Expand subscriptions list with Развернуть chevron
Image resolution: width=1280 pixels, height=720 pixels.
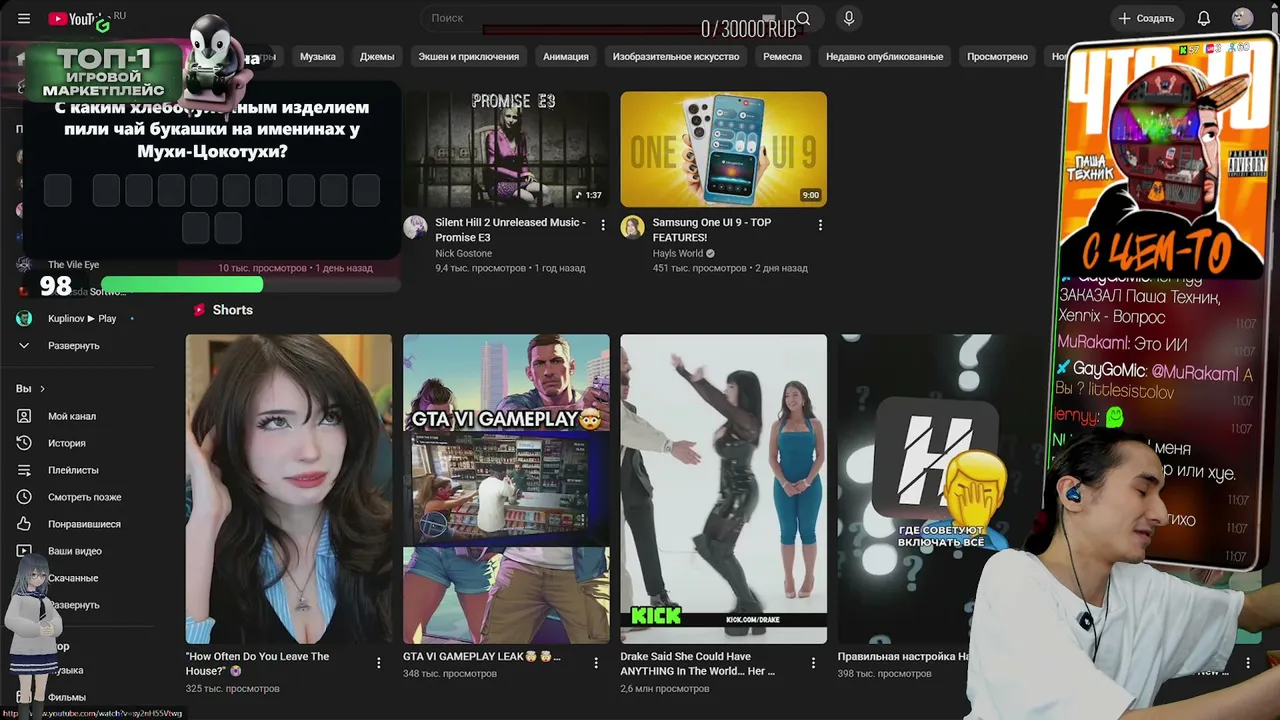click(x=24, y=345)
